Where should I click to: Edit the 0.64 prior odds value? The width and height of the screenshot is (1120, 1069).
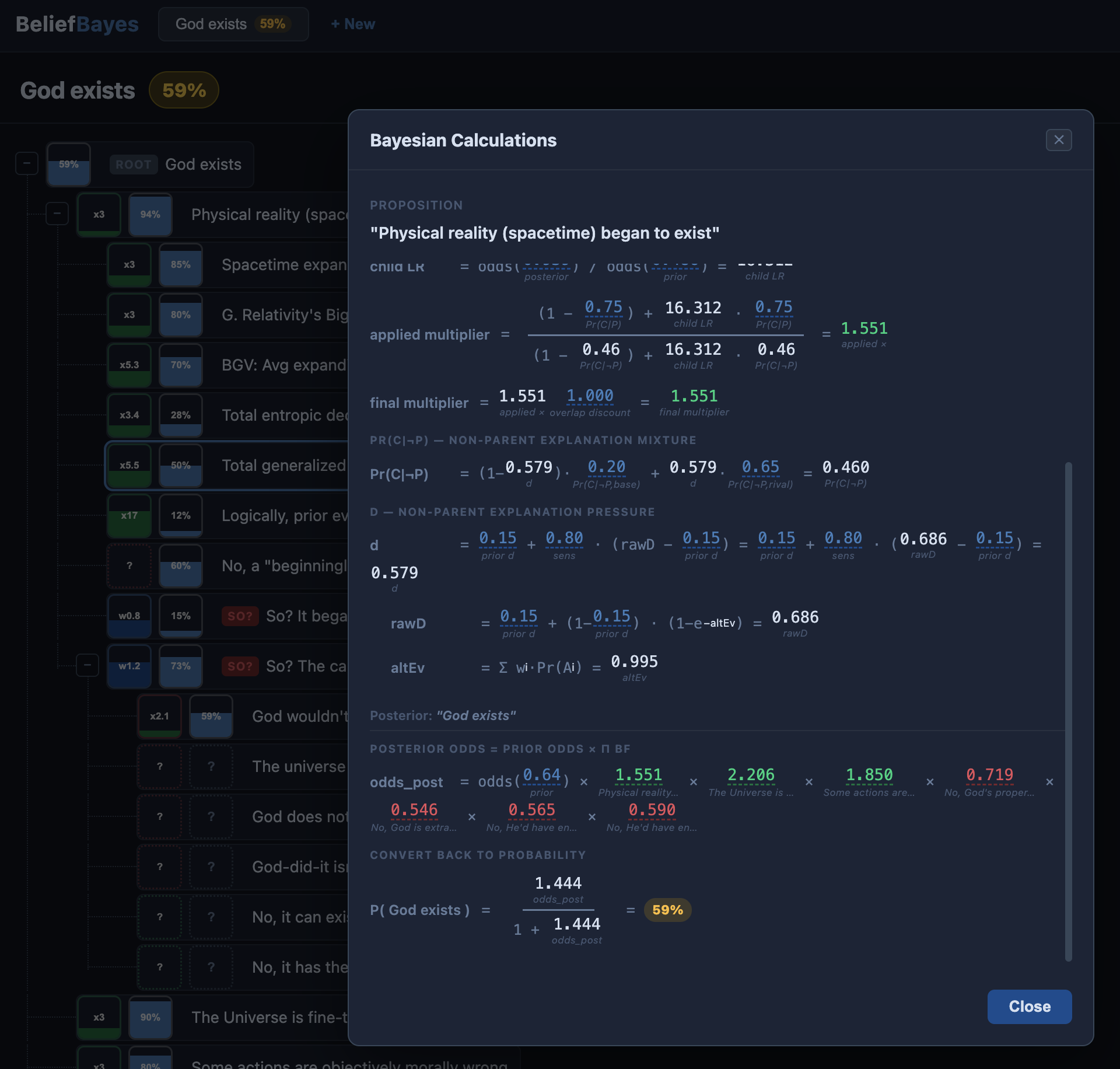click(x=541, y=775)
